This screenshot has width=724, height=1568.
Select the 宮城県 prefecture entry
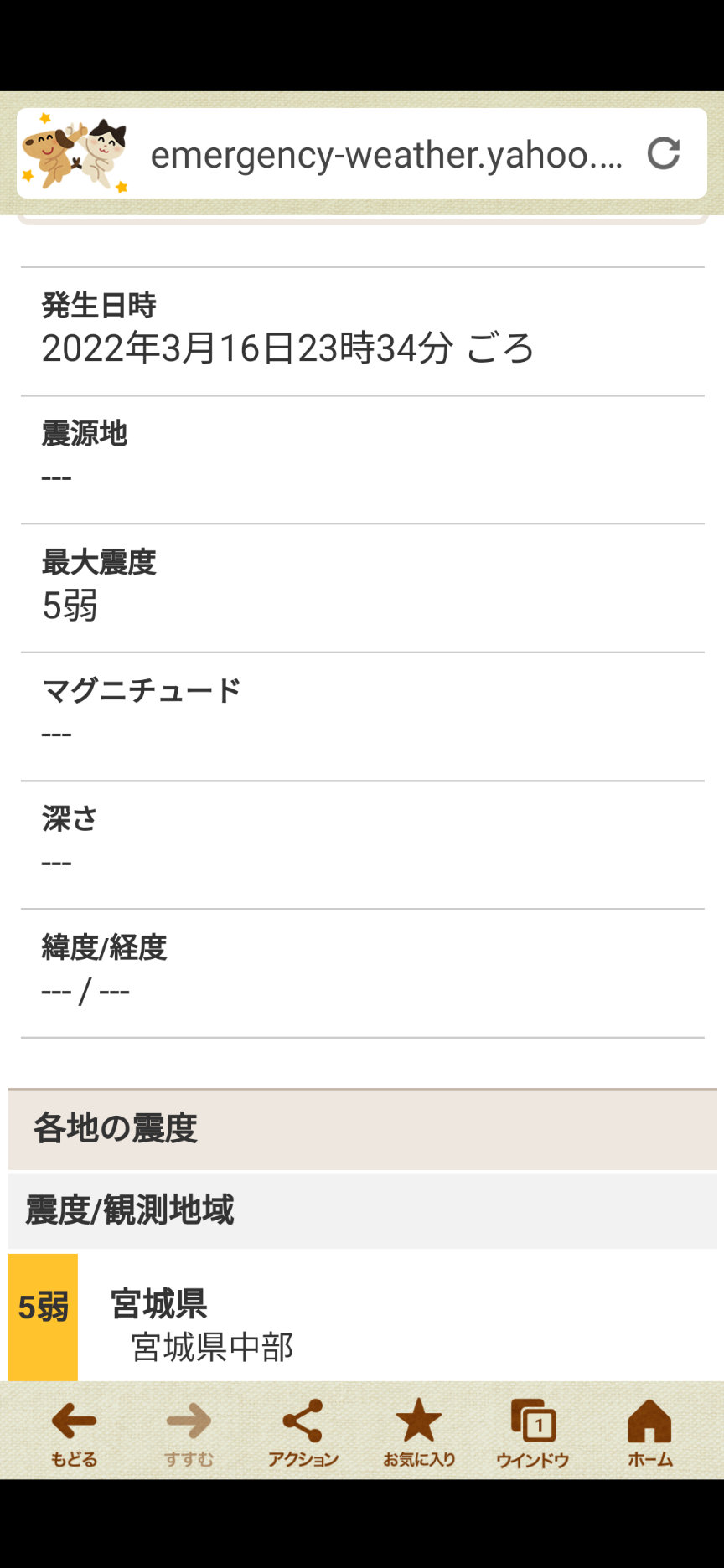click(159, 1304)
